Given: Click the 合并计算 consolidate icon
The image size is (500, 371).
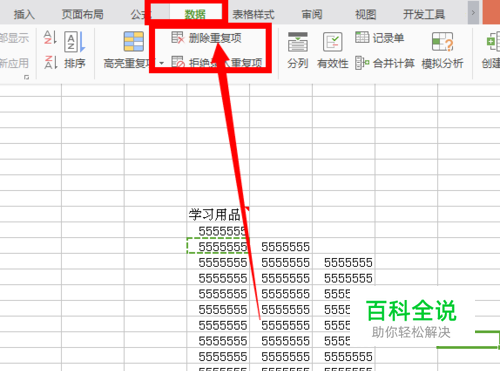Looking at the screenshot, I should coord(362,62).
